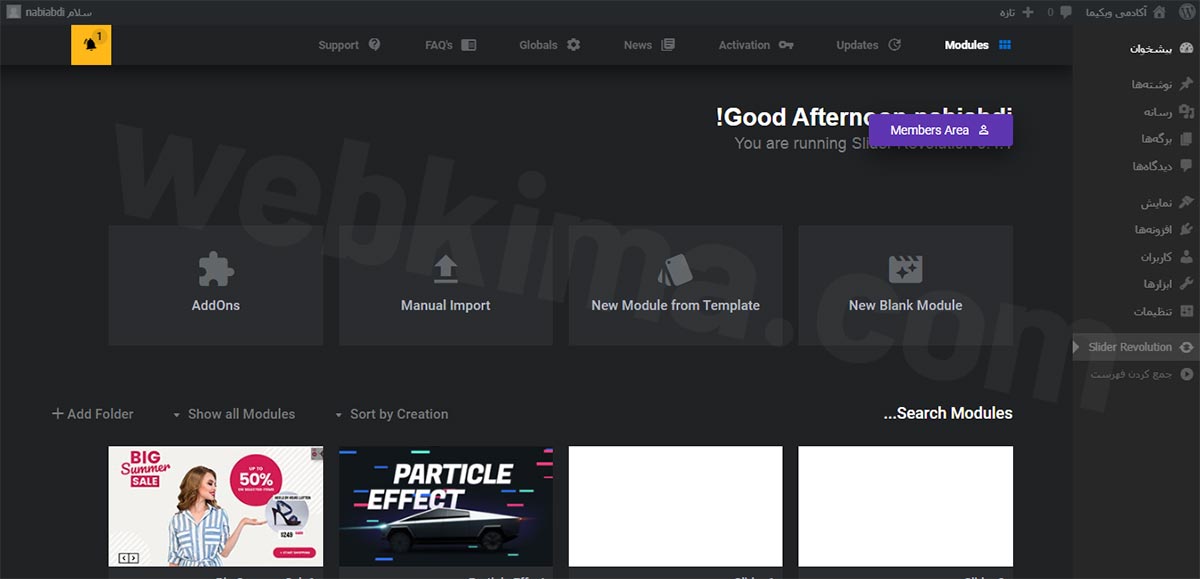Open the Updates refresh section
This screenshot has width=1200, height=579.
click(869, 45)
